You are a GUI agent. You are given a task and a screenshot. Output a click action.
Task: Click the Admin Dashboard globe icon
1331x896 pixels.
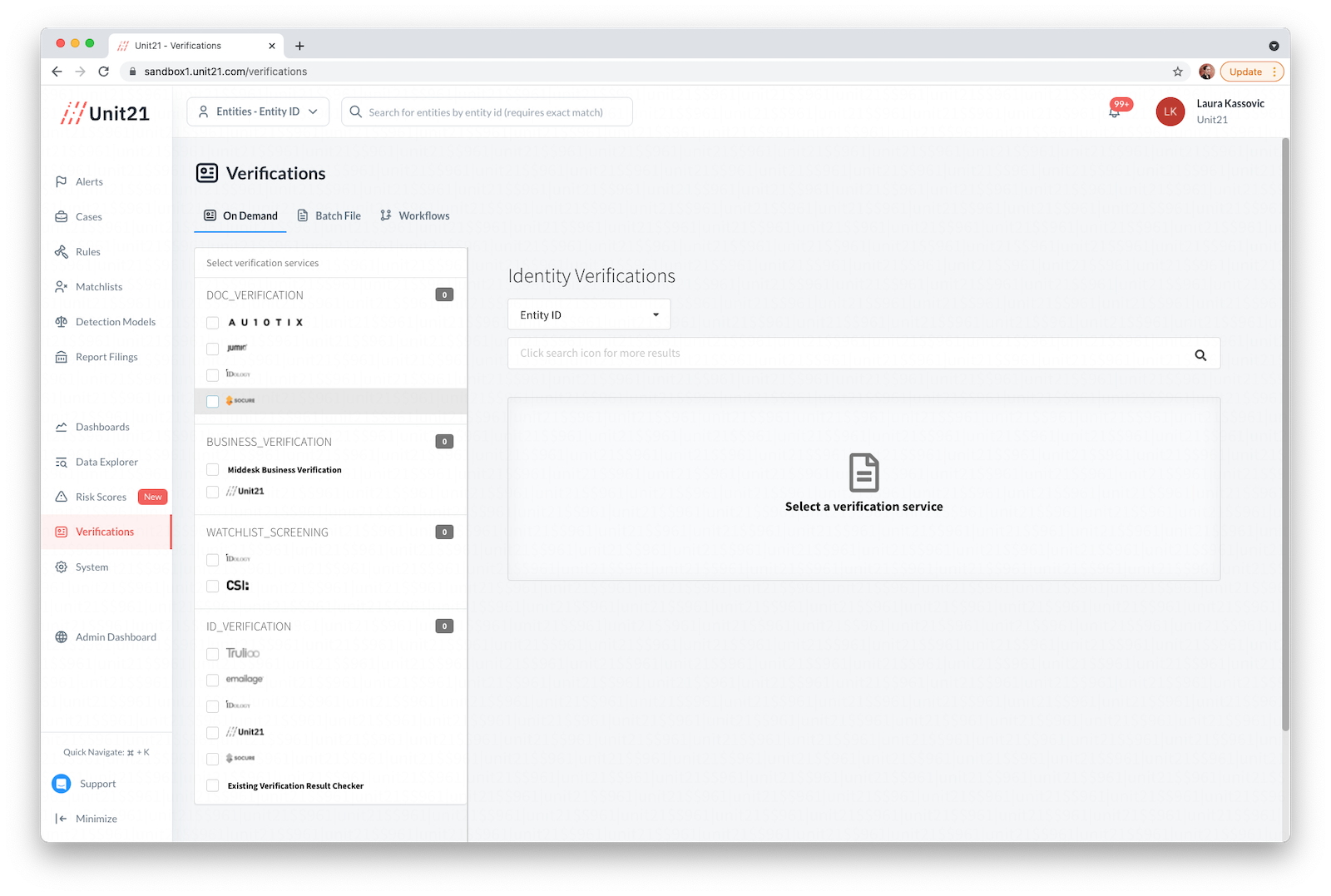(62, 637)
